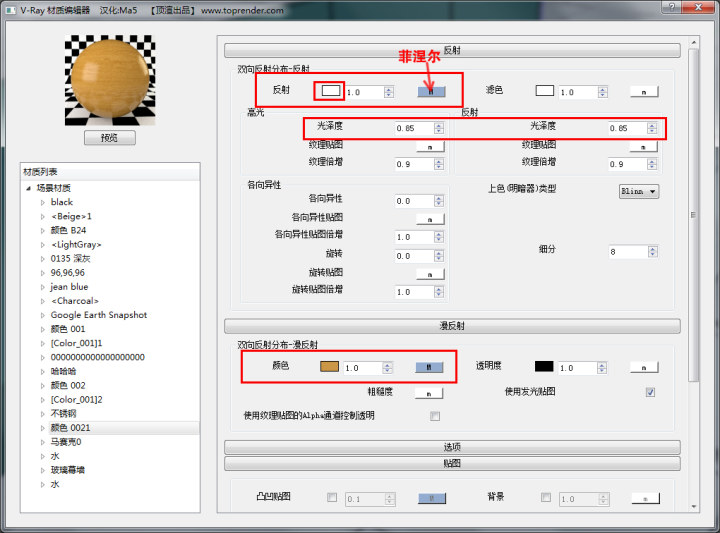Click the white 滤色 color swatch
This screenshot has height=533, width=720.
coord(545,90)
